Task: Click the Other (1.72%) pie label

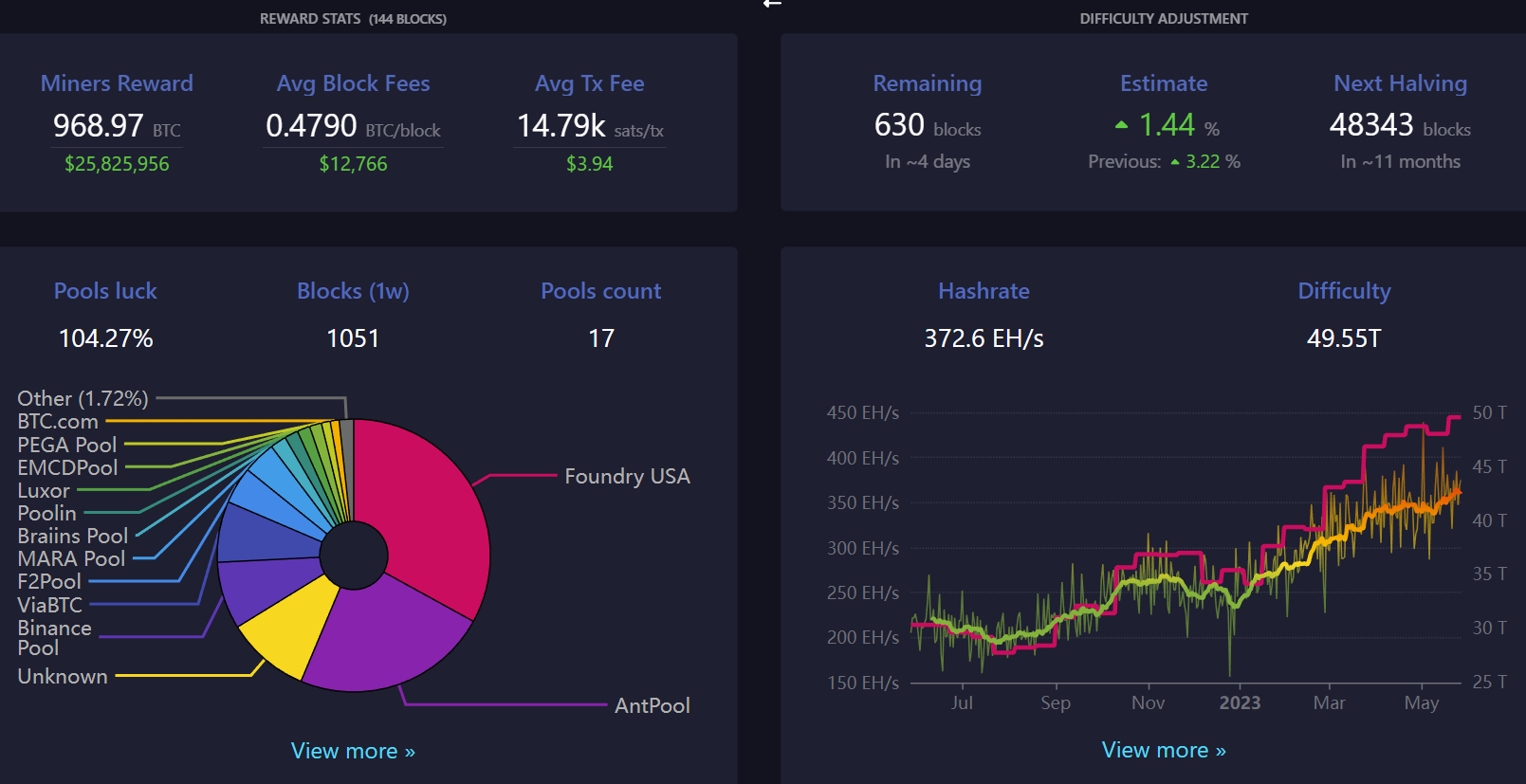Action: 83,398
